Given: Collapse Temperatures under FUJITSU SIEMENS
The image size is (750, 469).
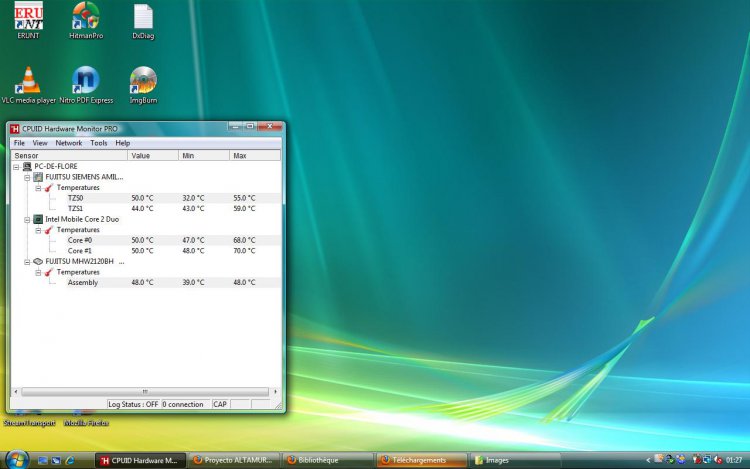Looking at the screenshot, I should click(x=38, y=188).
